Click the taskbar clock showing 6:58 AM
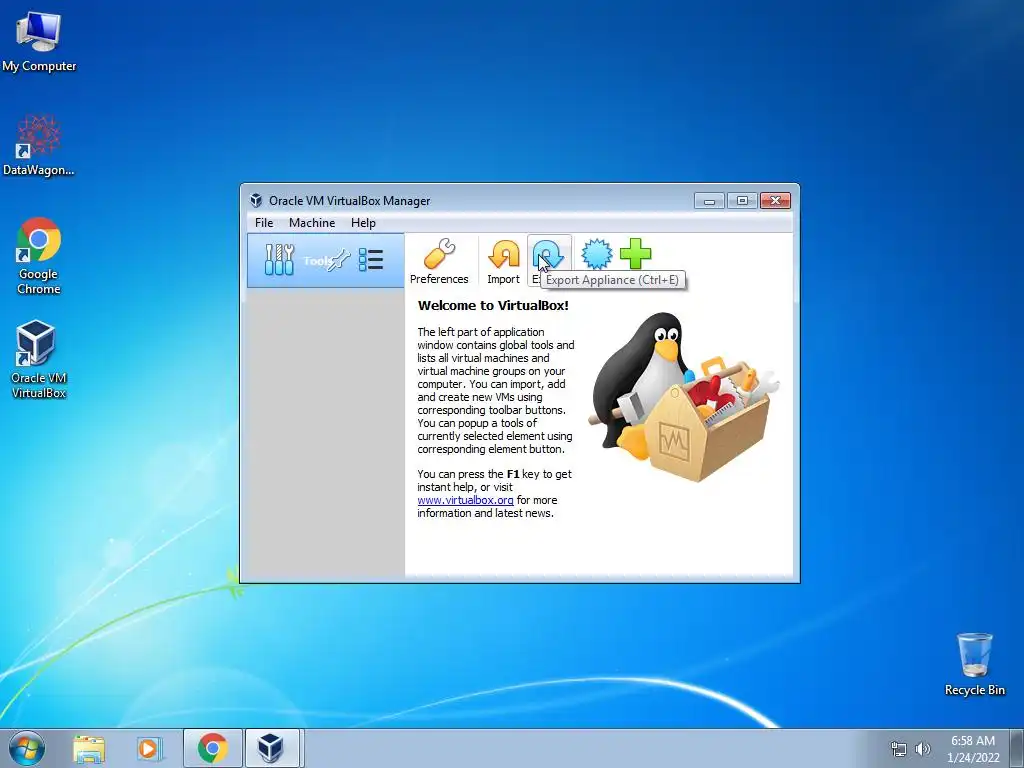This screenshot has height=768, width=1024. (x=973, y=749)
